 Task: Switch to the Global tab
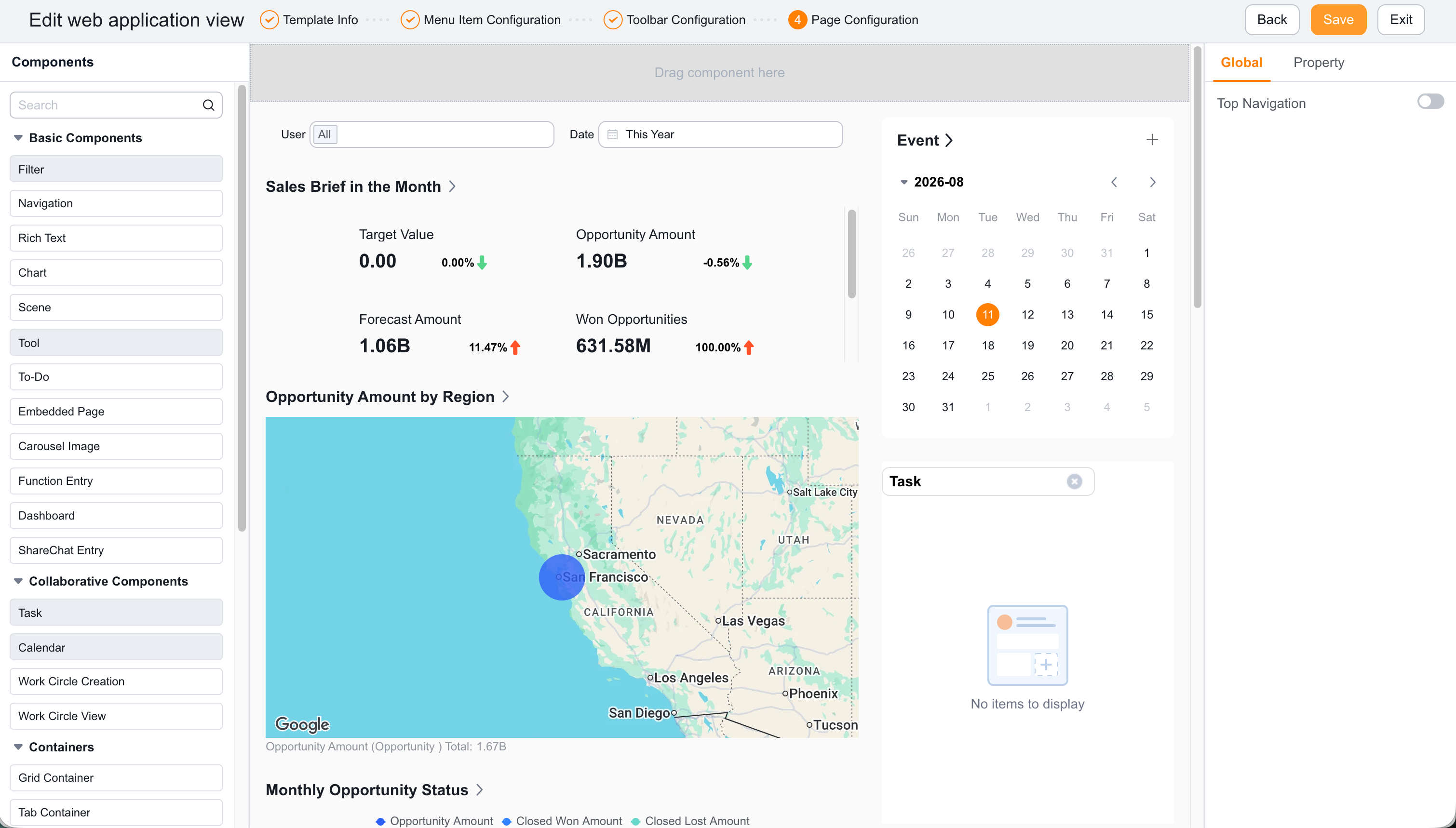1241,63
